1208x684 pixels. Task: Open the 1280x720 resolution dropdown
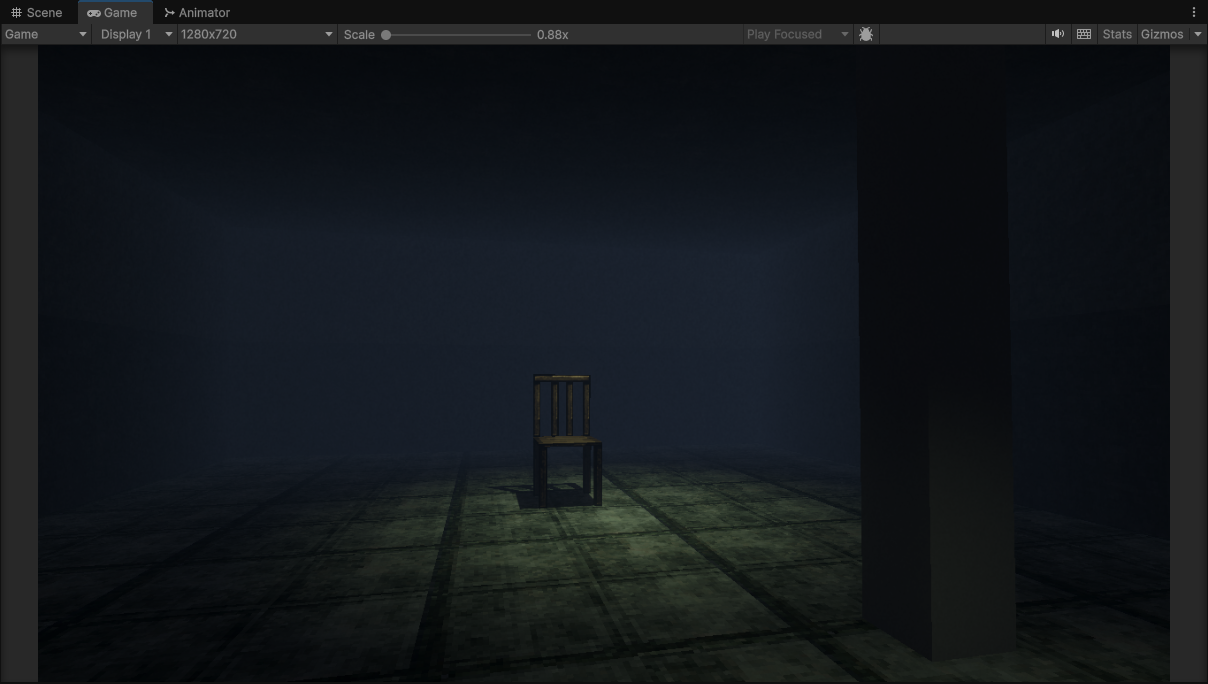pos(257,34)
